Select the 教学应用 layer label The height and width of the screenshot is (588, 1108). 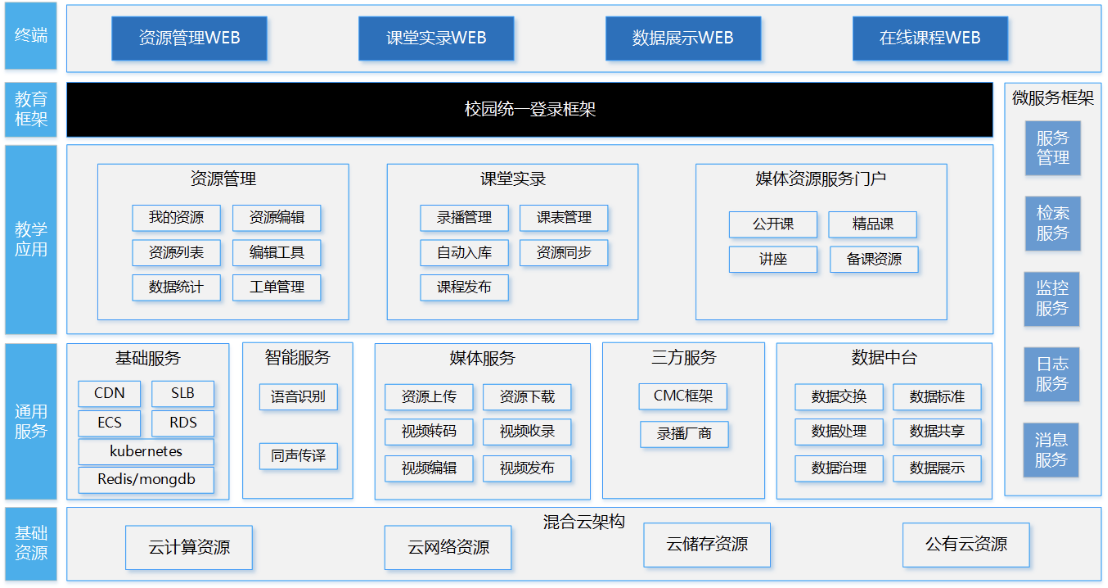tap(31, 239)
